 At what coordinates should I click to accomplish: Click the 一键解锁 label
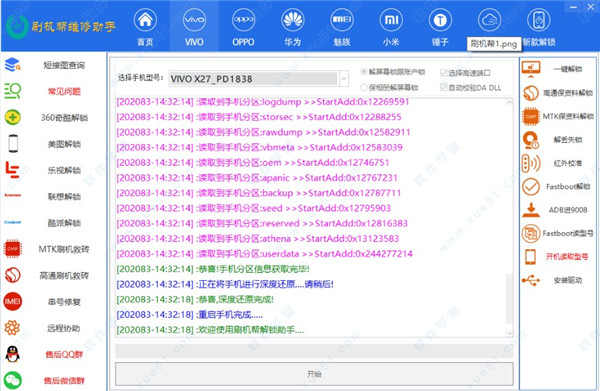coord(568,69)
